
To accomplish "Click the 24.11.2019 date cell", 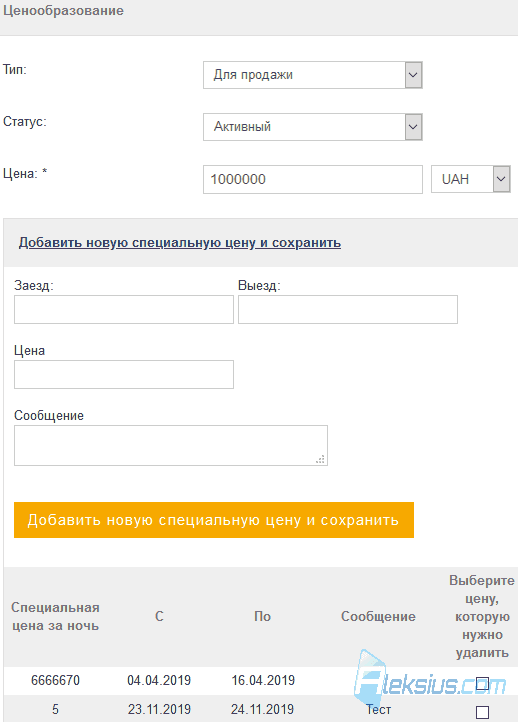I will tap(262, 709).
